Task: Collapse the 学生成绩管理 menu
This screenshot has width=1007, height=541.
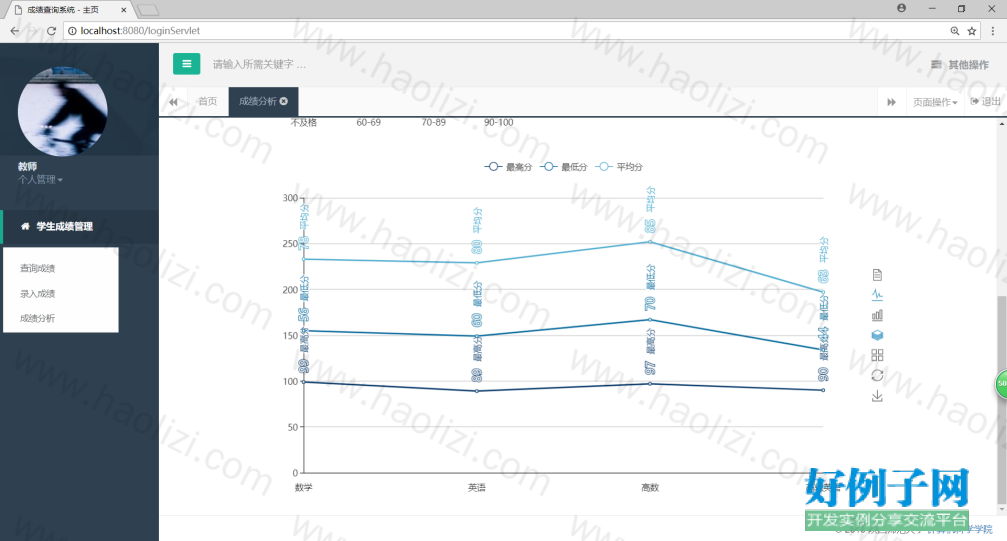Action: coord(64,226)
